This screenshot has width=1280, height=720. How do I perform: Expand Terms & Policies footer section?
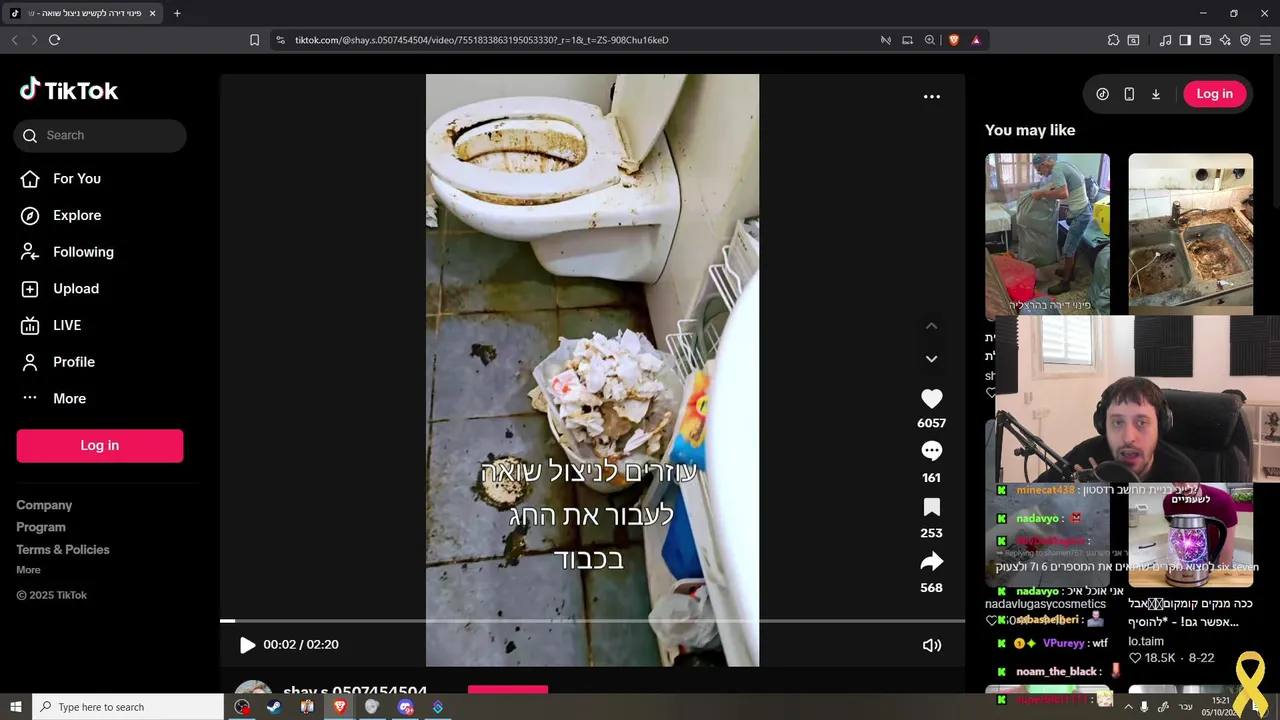63,549
